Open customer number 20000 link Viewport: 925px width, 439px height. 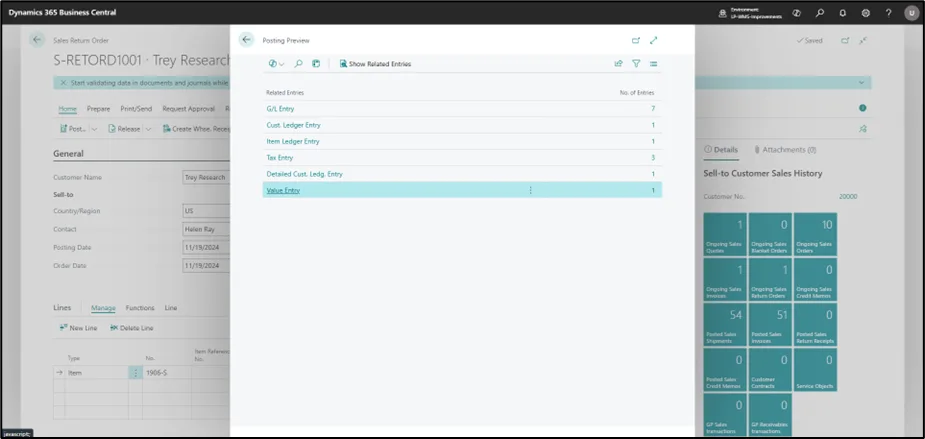[848, 196]
